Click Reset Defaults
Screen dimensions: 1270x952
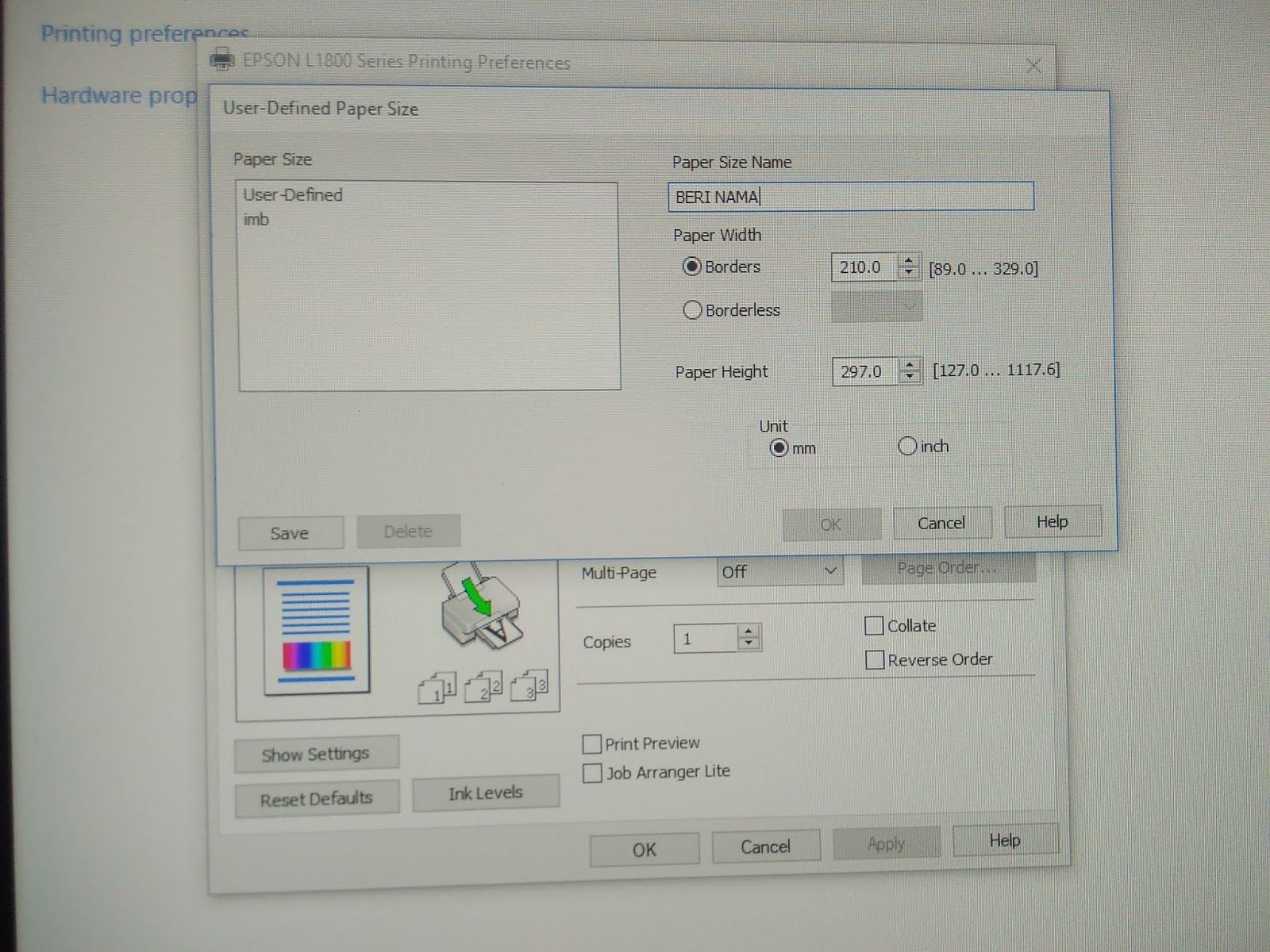tap(316, 798)
